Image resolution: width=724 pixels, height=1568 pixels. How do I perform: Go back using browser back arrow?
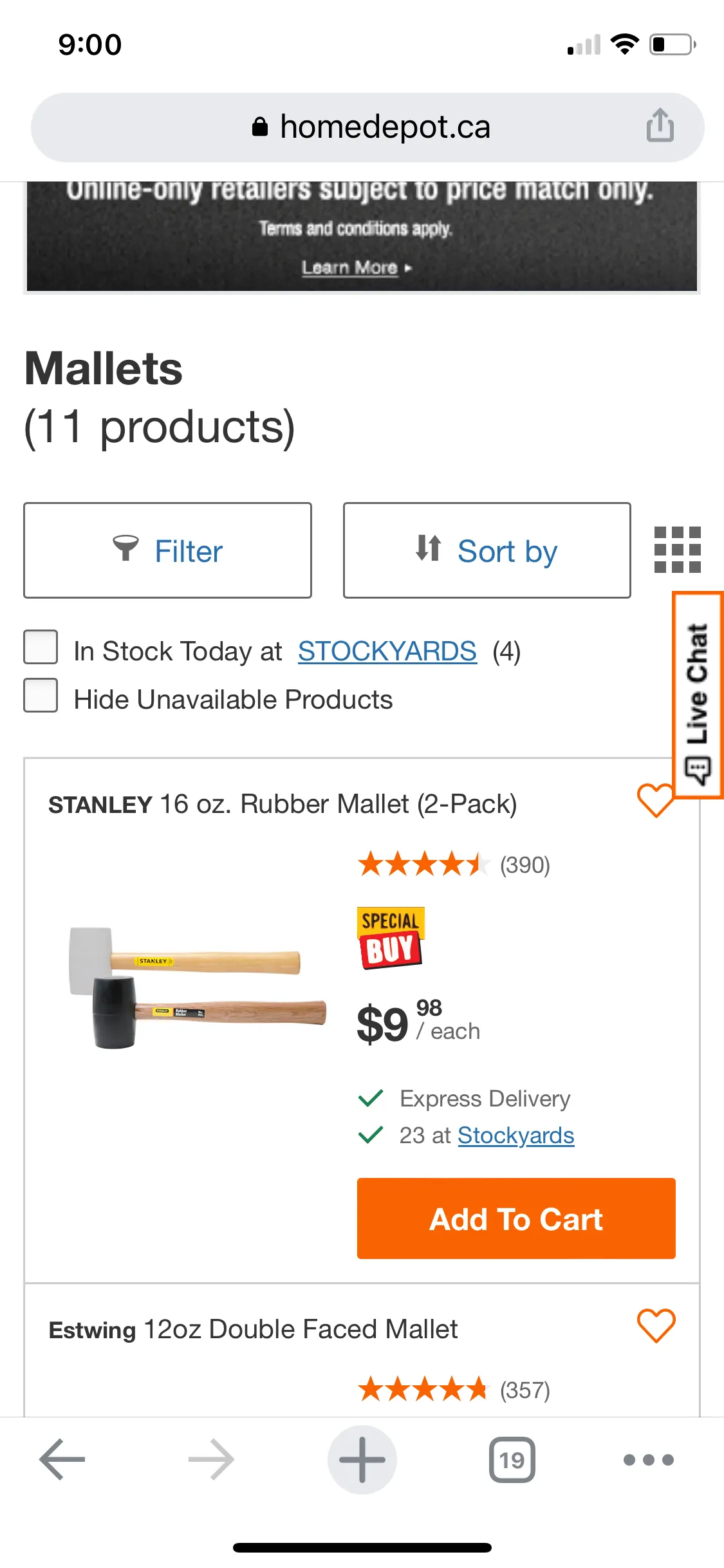(x=62, y=1459)
